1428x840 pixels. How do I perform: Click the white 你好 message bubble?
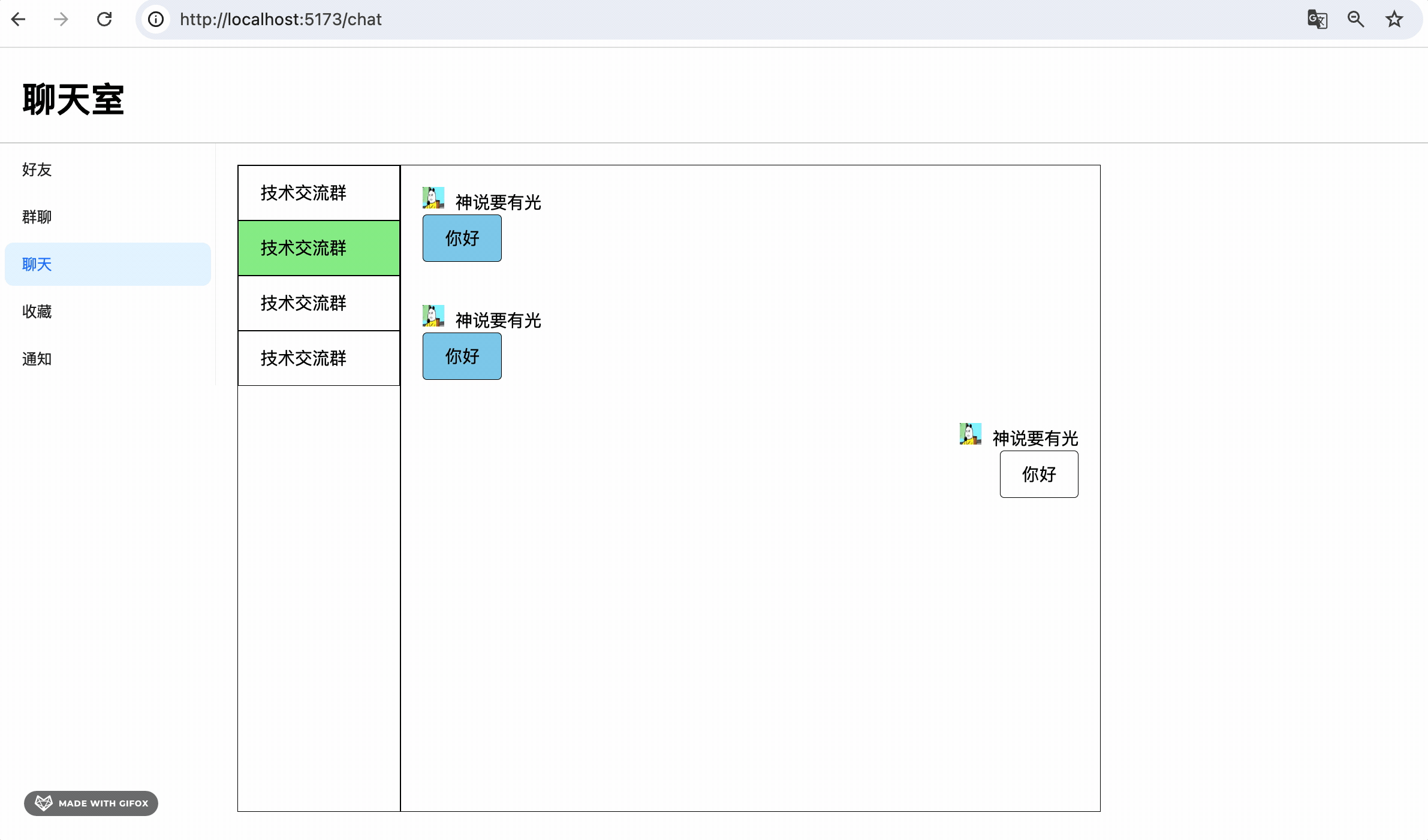point(1038,475)
